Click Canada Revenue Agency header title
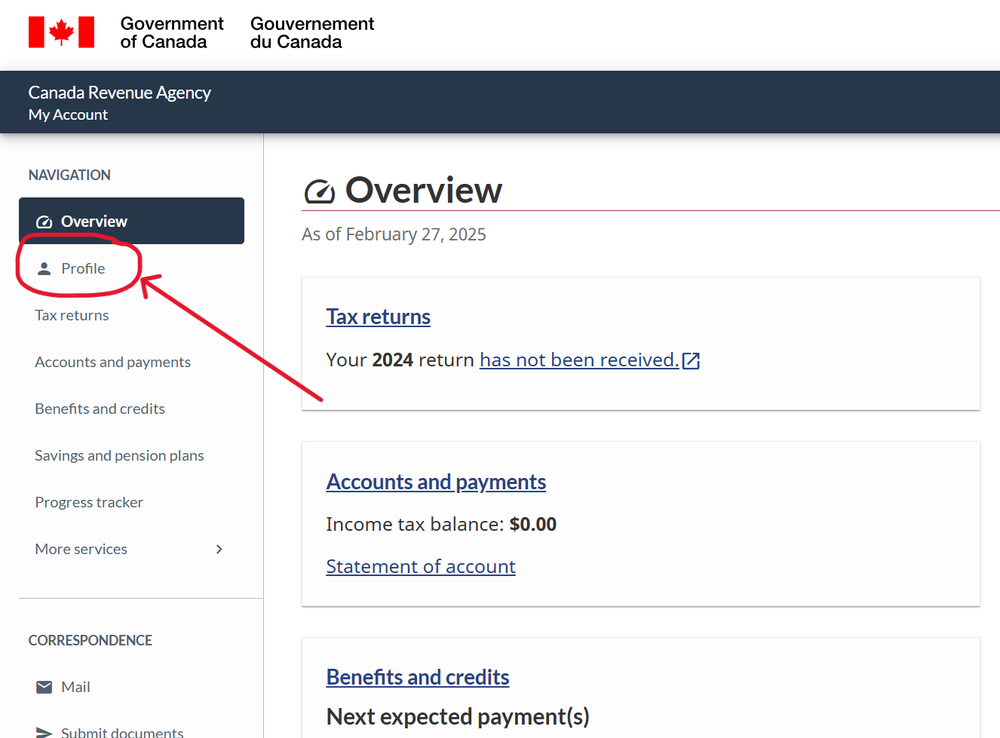Viewport: 1000px width, 738px height. coord(119,92)
